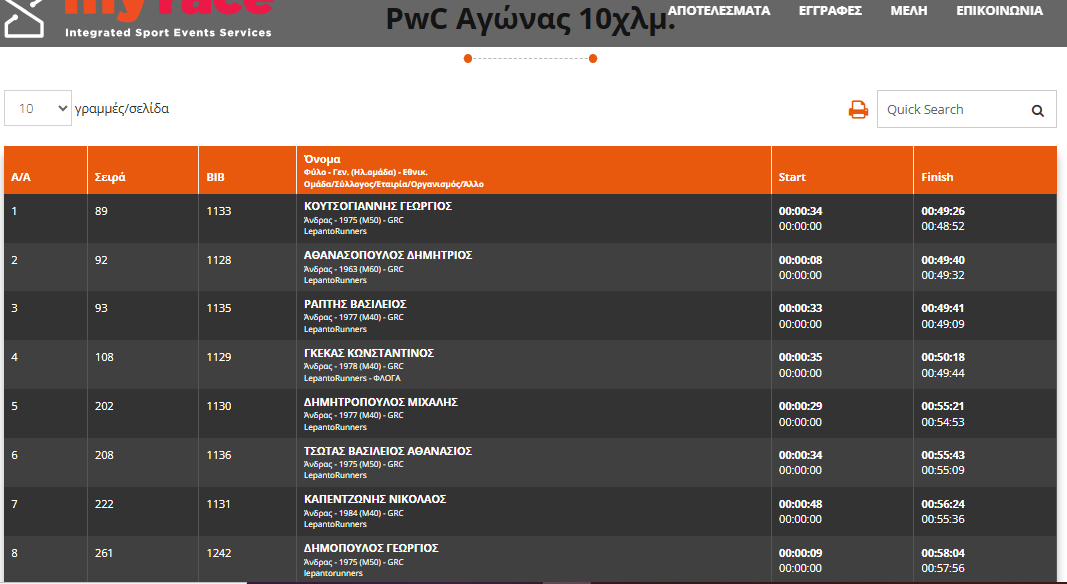Click the left orange dot on the title divider
The width and height of the screenshot is (1067, 584).
coord(467,59)
